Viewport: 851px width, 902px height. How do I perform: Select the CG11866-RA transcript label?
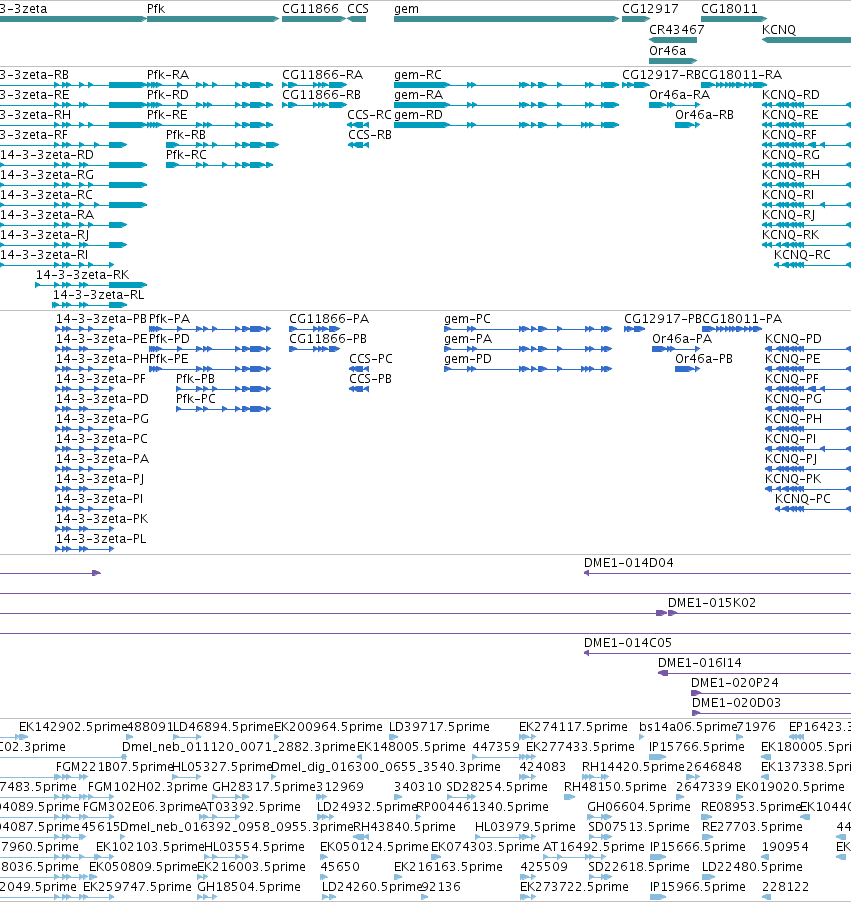[x=322, y=75]
